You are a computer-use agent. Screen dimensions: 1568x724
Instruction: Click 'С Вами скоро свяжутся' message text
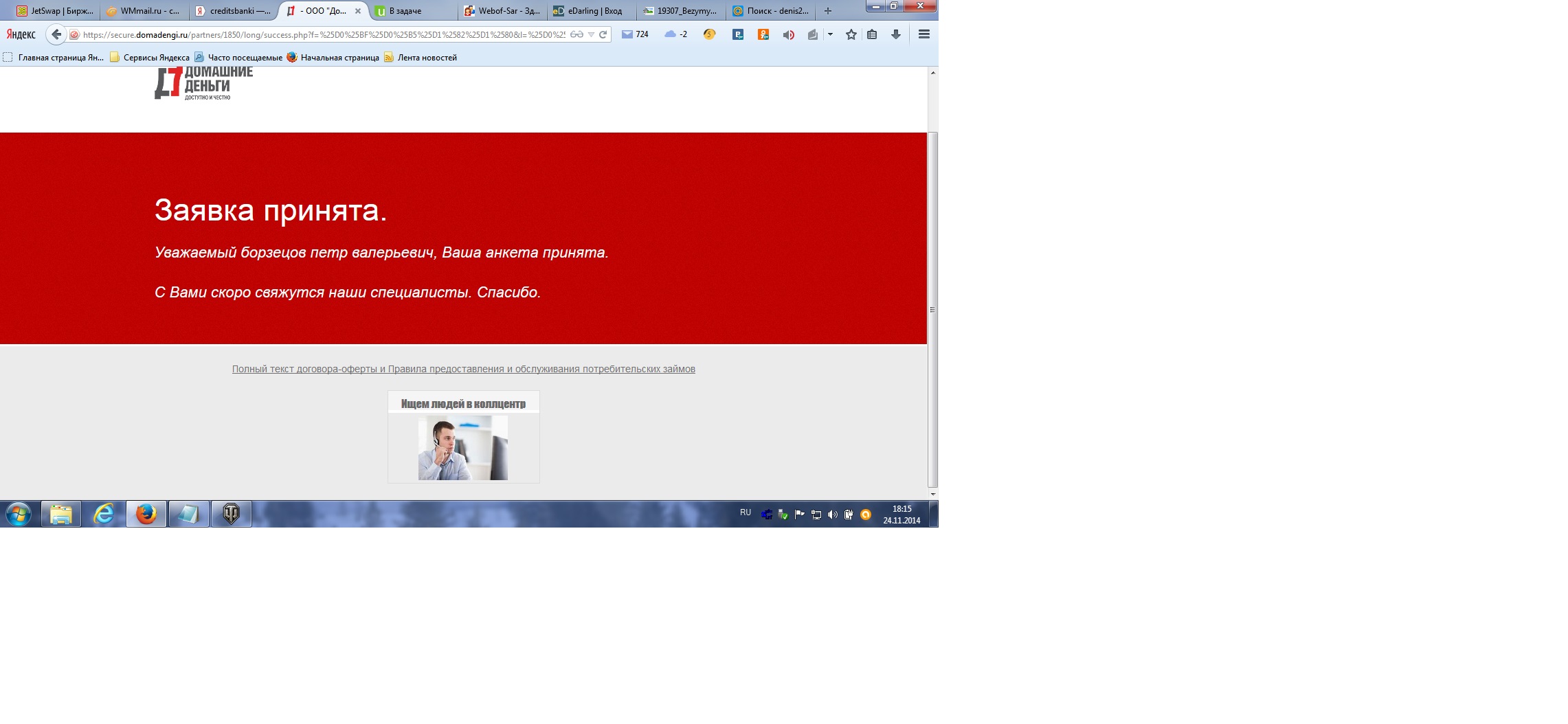348,292
